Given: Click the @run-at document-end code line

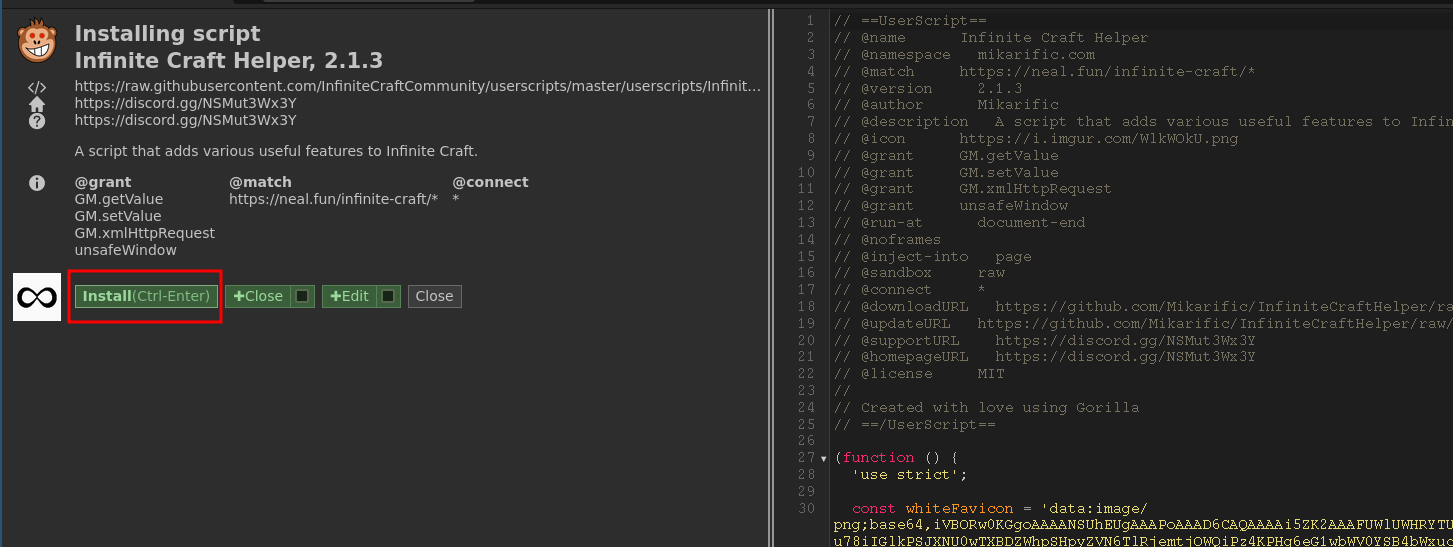Looking at the screenshot, I should click(x=959, y=223).
